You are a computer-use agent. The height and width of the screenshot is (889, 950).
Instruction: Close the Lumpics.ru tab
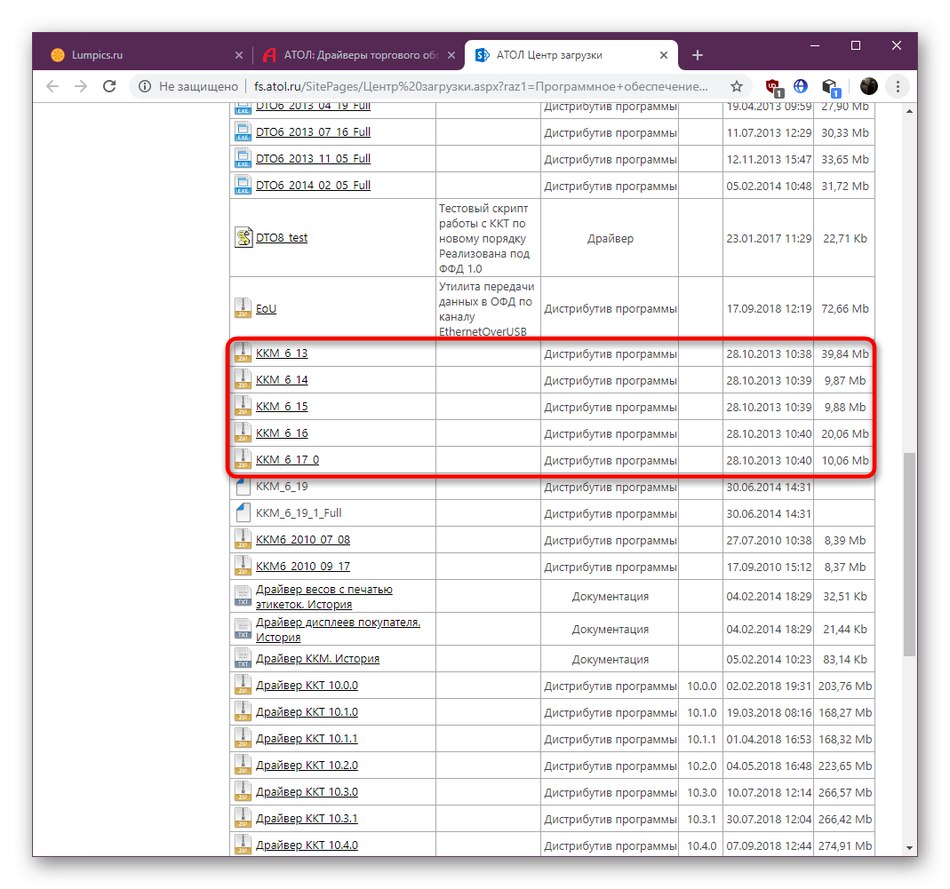coord(239,55)
